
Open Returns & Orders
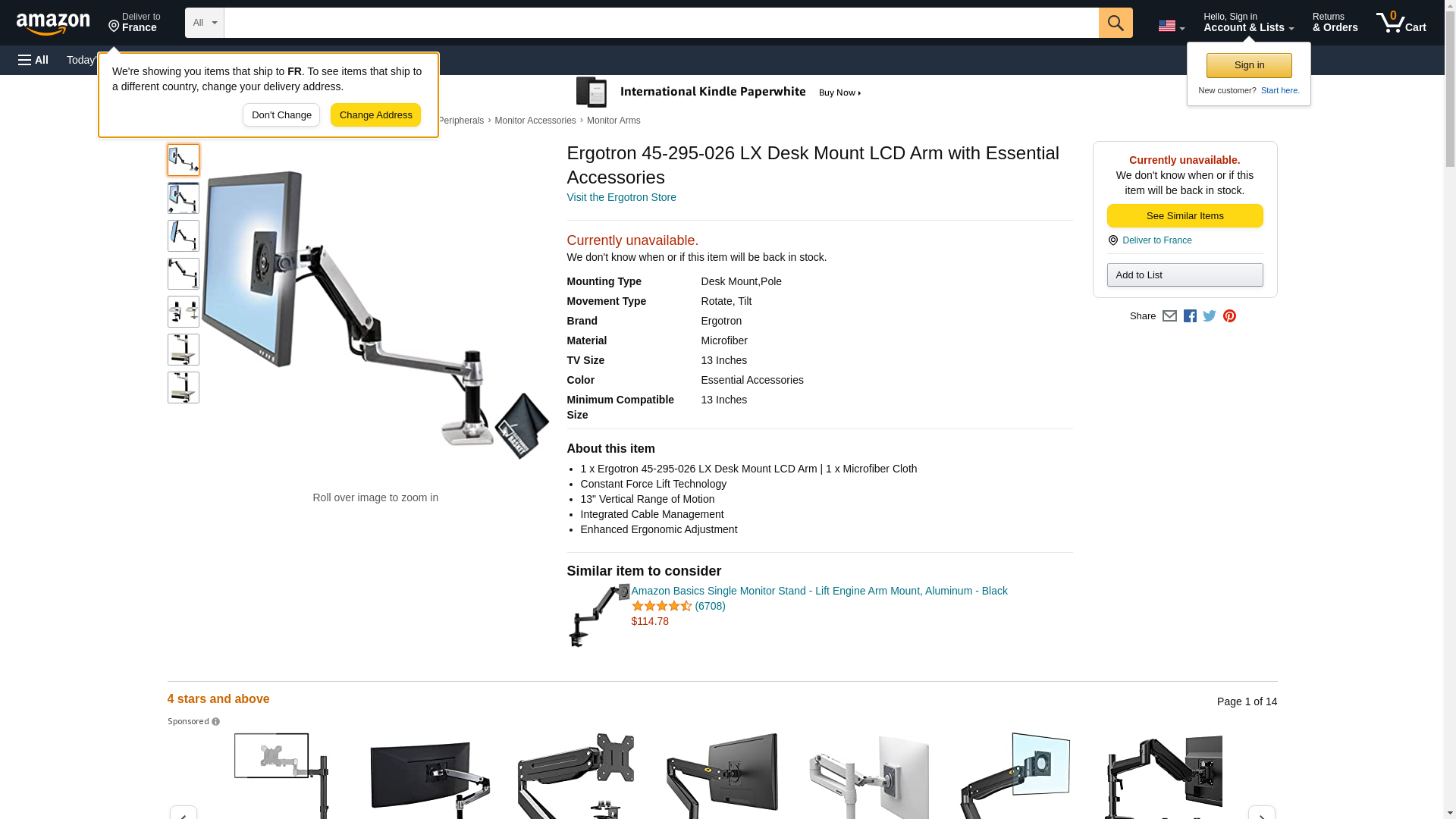(x=1335, y=23)
